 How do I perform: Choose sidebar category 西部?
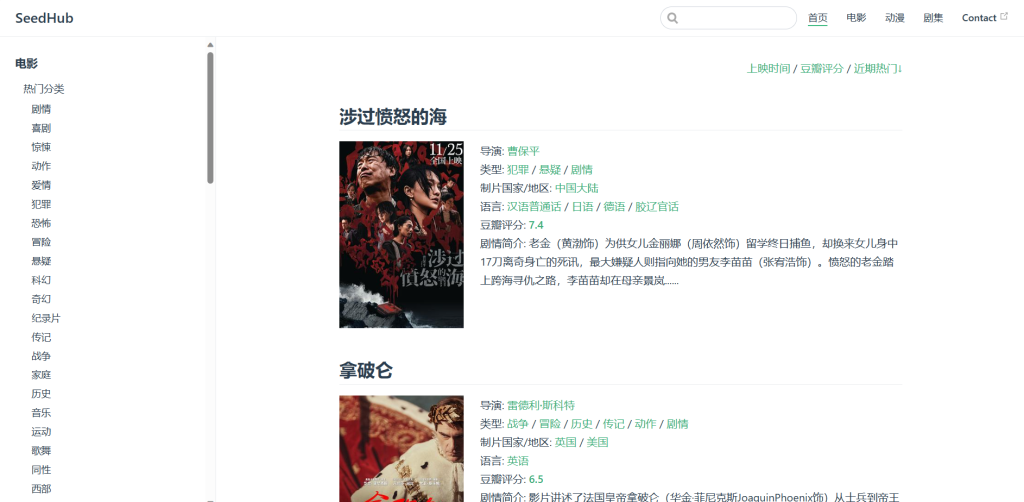[x=41, y=488]
